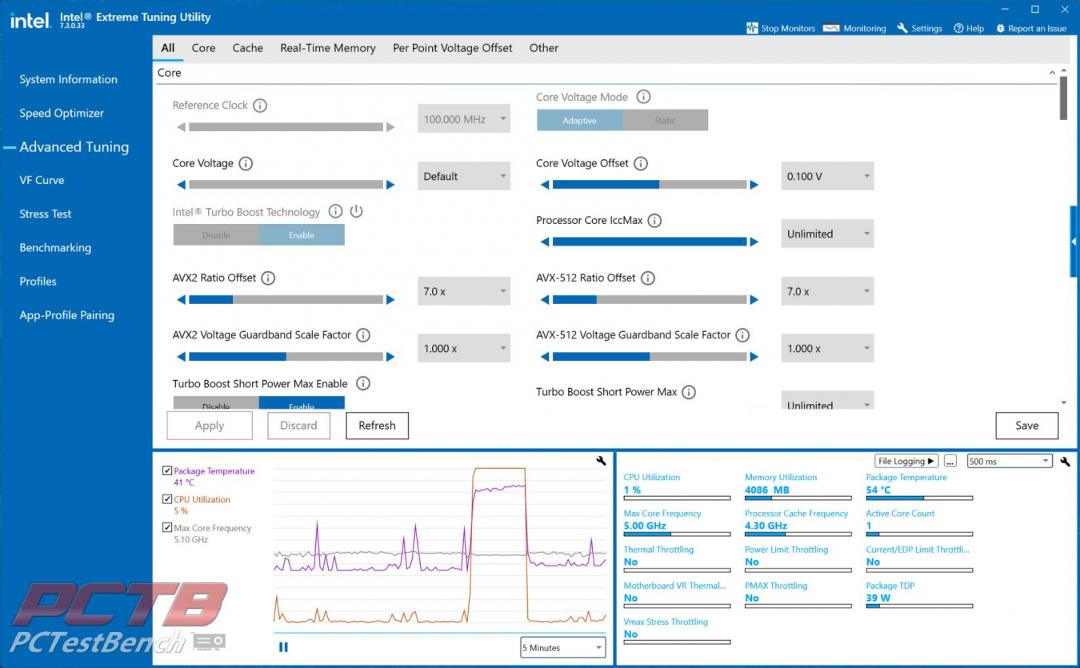Show info for Turbo Boost Short Power Max
Image resolution: width=1080 pixels, height=668 pixels.
click(689, 393)
